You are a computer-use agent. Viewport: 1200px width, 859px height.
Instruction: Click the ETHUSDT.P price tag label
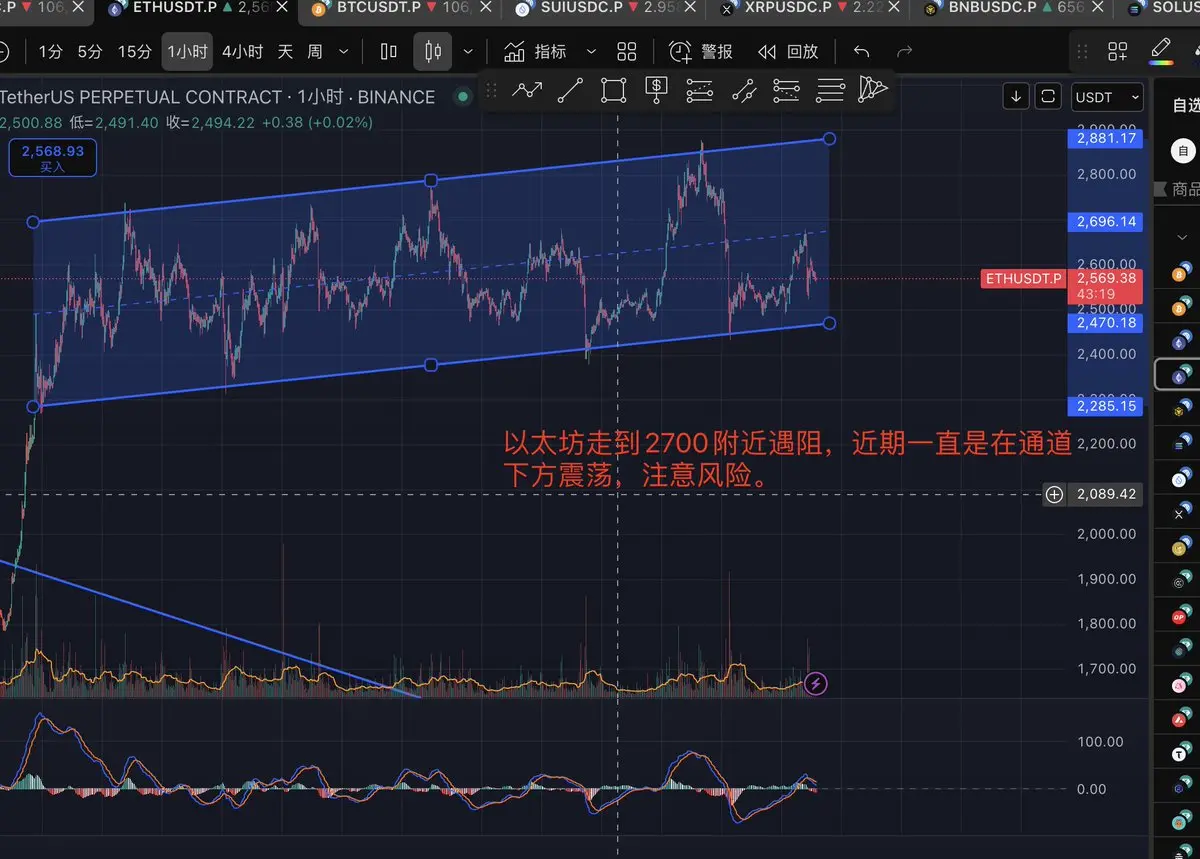[1024, 278]
